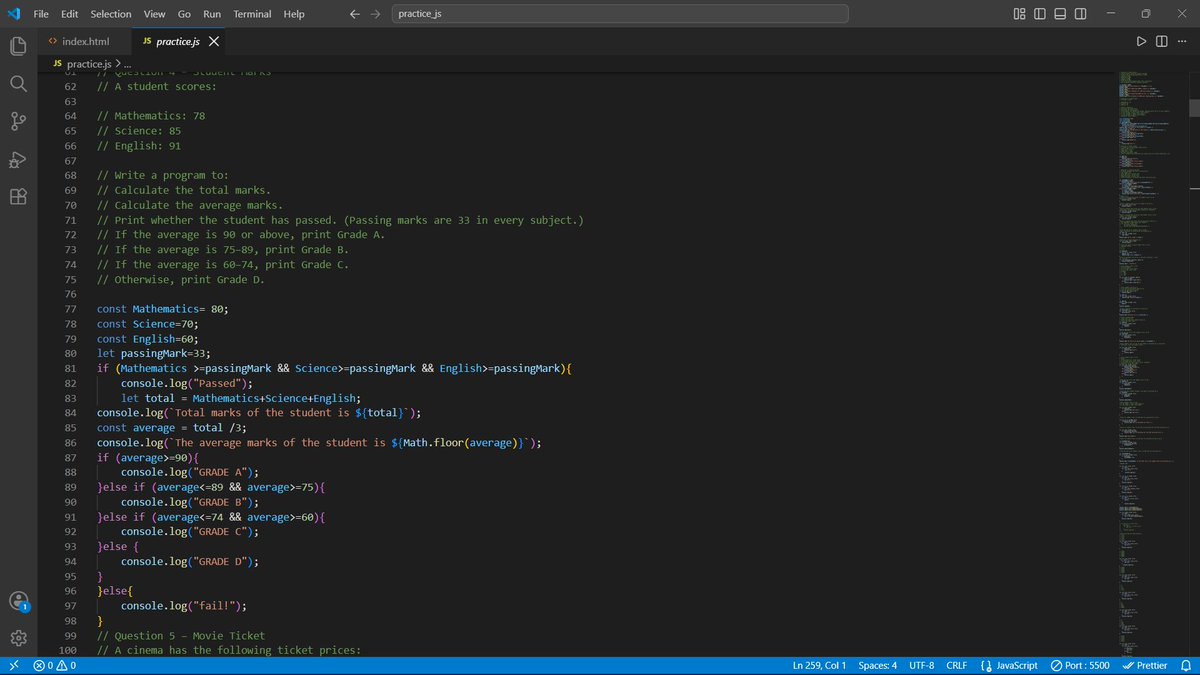The image size is (1200, 675).
Task: Click the Prettier status item
Action: [1145, 665]
